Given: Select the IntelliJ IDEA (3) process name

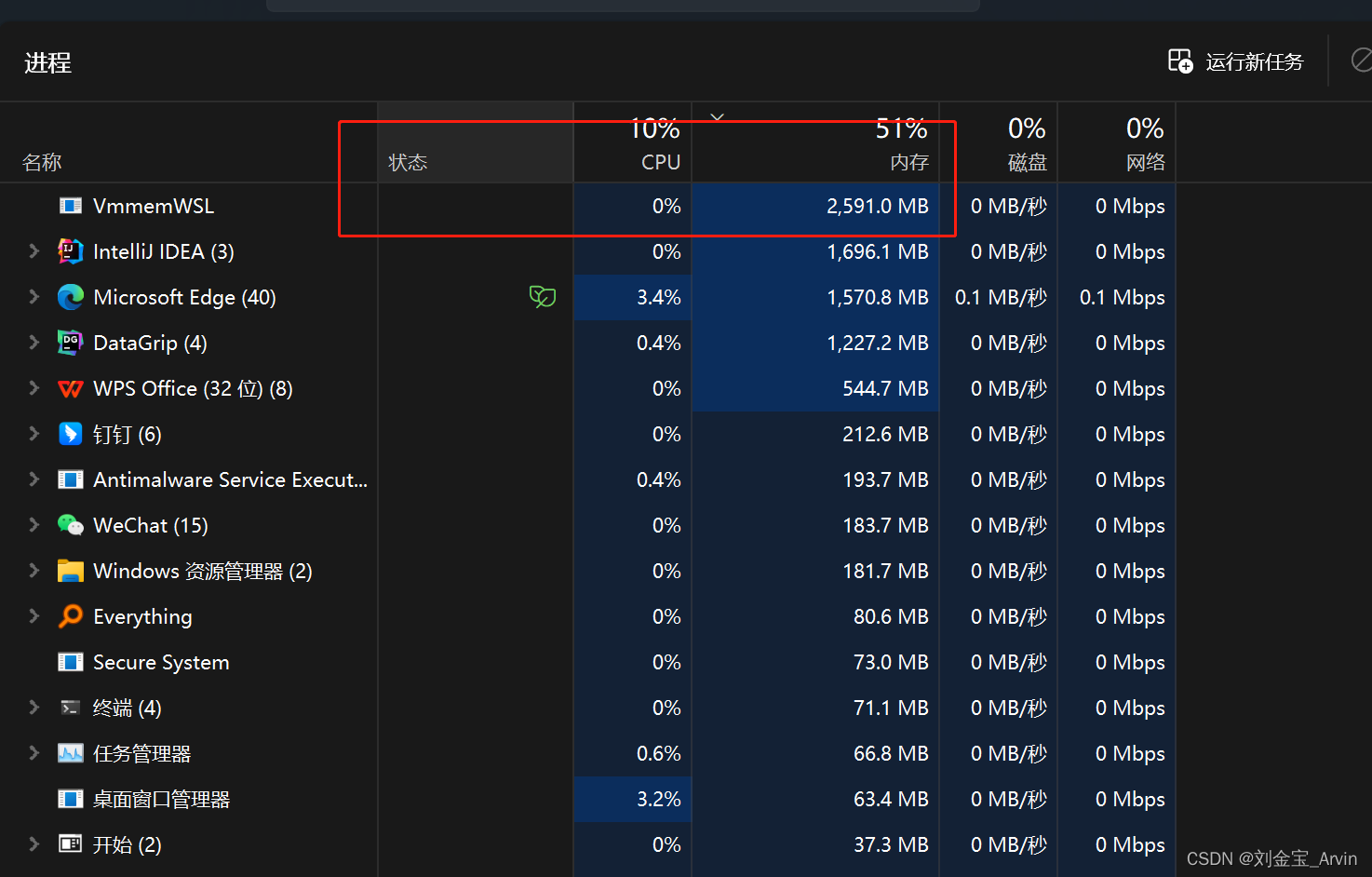Looking at the screenshot, I should pyautogui.click(x=164, y=251).
